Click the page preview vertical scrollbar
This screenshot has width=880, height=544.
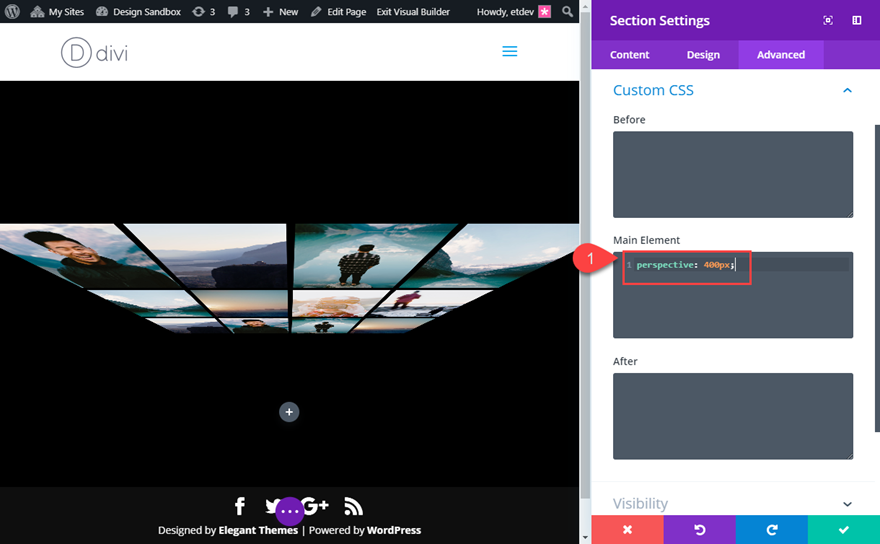[x=585, y=253]
